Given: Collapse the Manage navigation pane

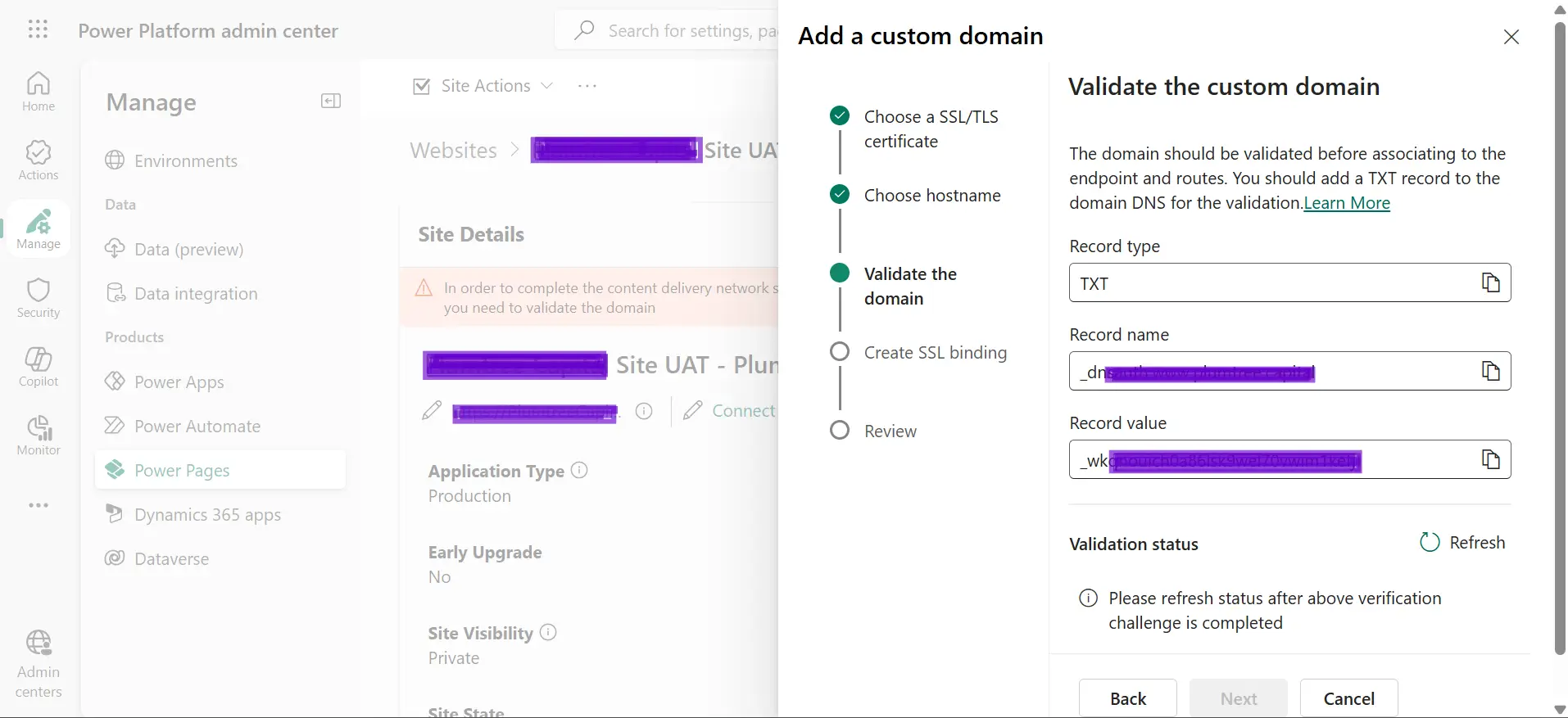Looking at the screenshot, I should (x=331, y=102).
